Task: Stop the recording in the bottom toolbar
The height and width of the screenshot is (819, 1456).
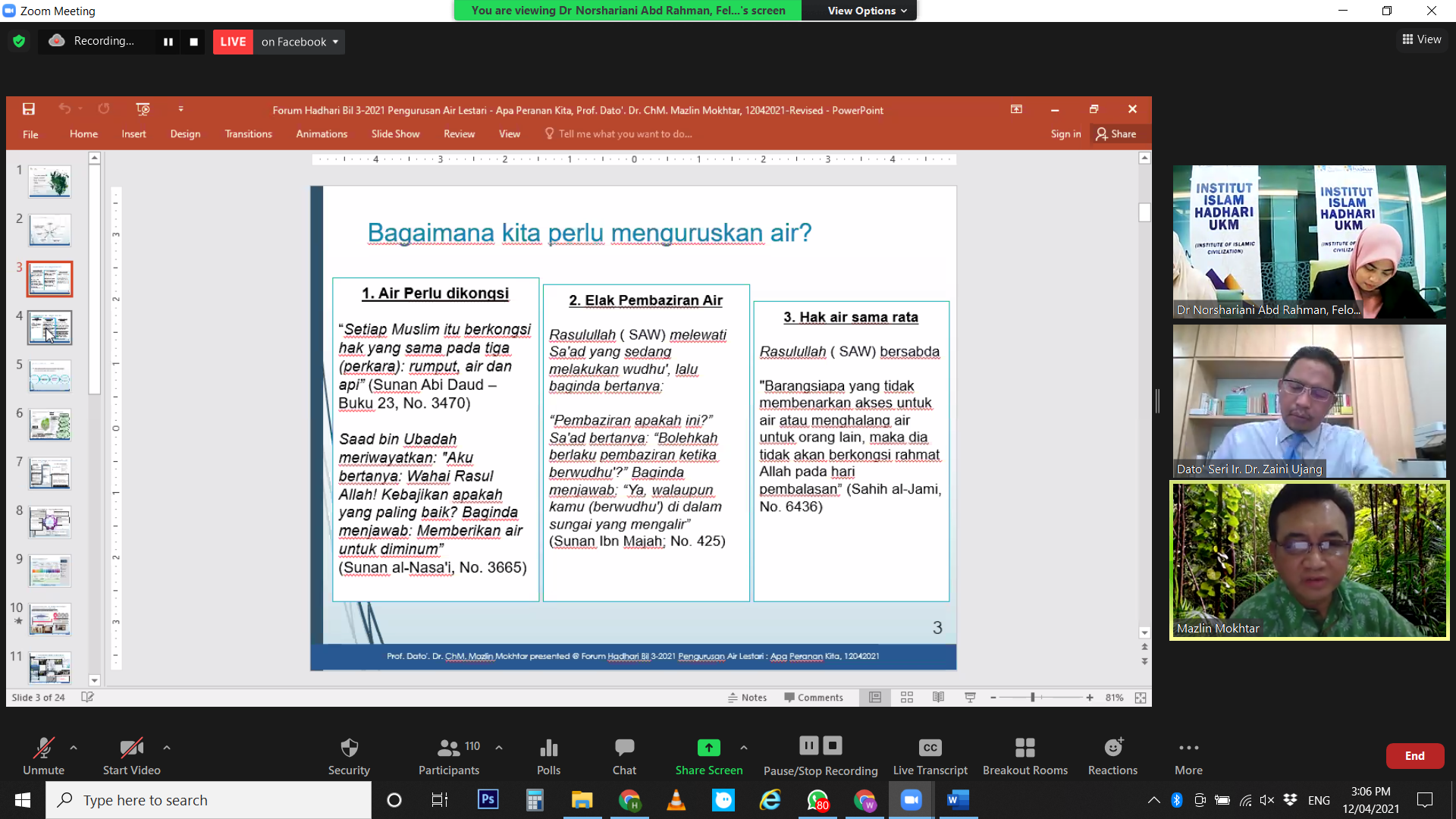Action: [833, 745]
